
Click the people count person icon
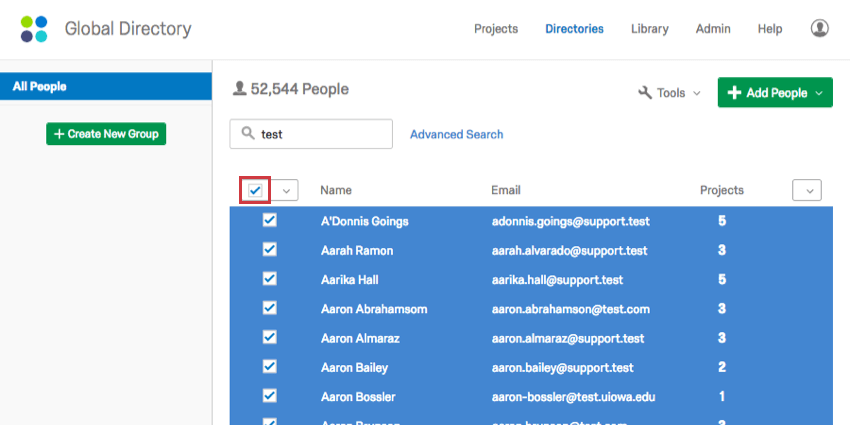[239, 89]
